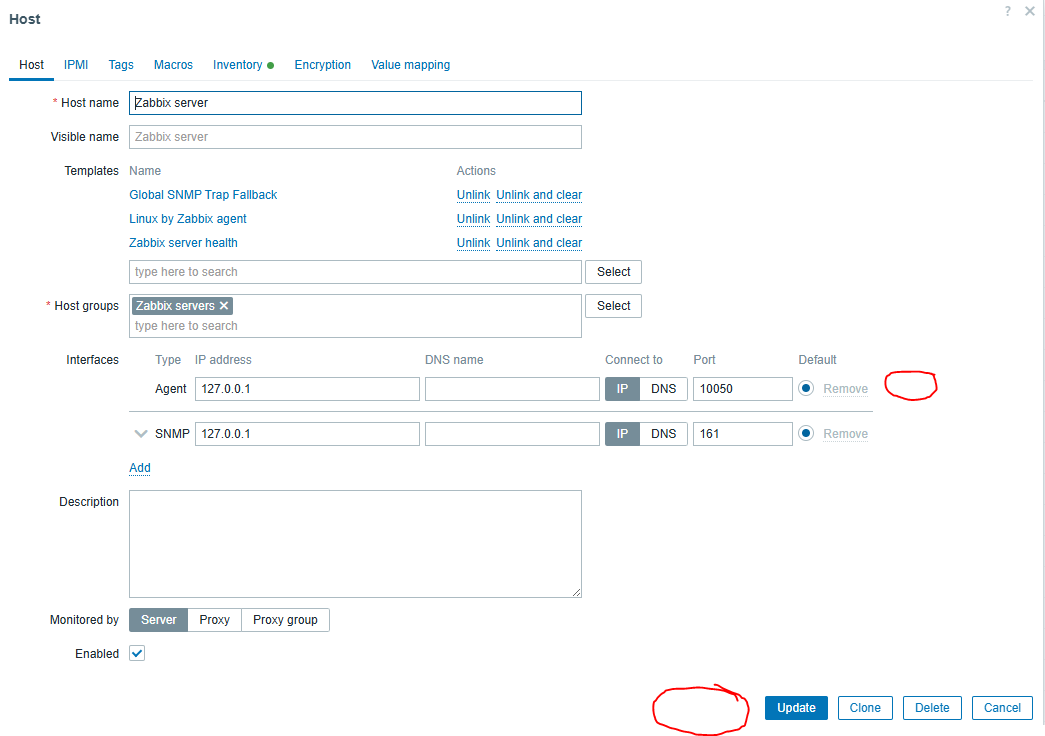Choose Proxy under Monitored by

click(x=214, y=620)
